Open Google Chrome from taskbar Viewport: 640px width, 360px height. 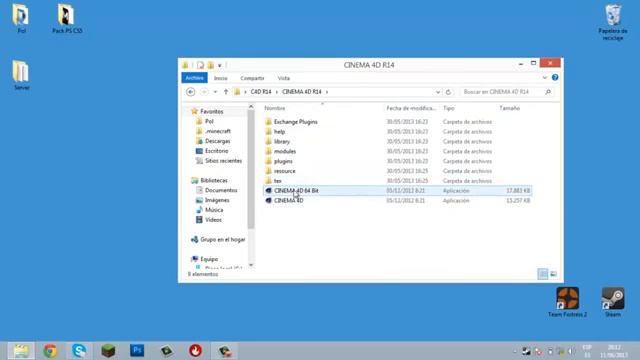pos(50,351)
